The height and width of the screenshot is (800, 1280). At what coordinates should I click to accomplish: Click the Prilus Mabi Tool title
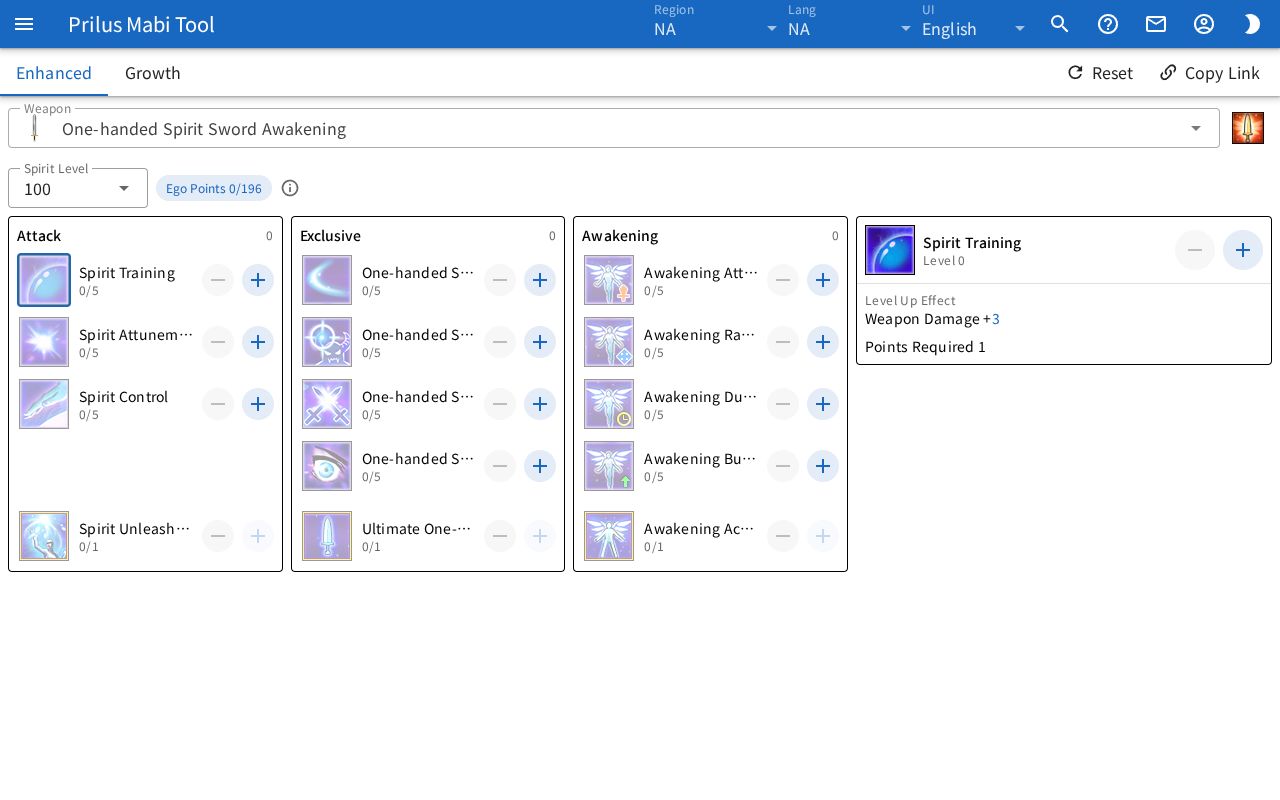[x=141, y=24]
